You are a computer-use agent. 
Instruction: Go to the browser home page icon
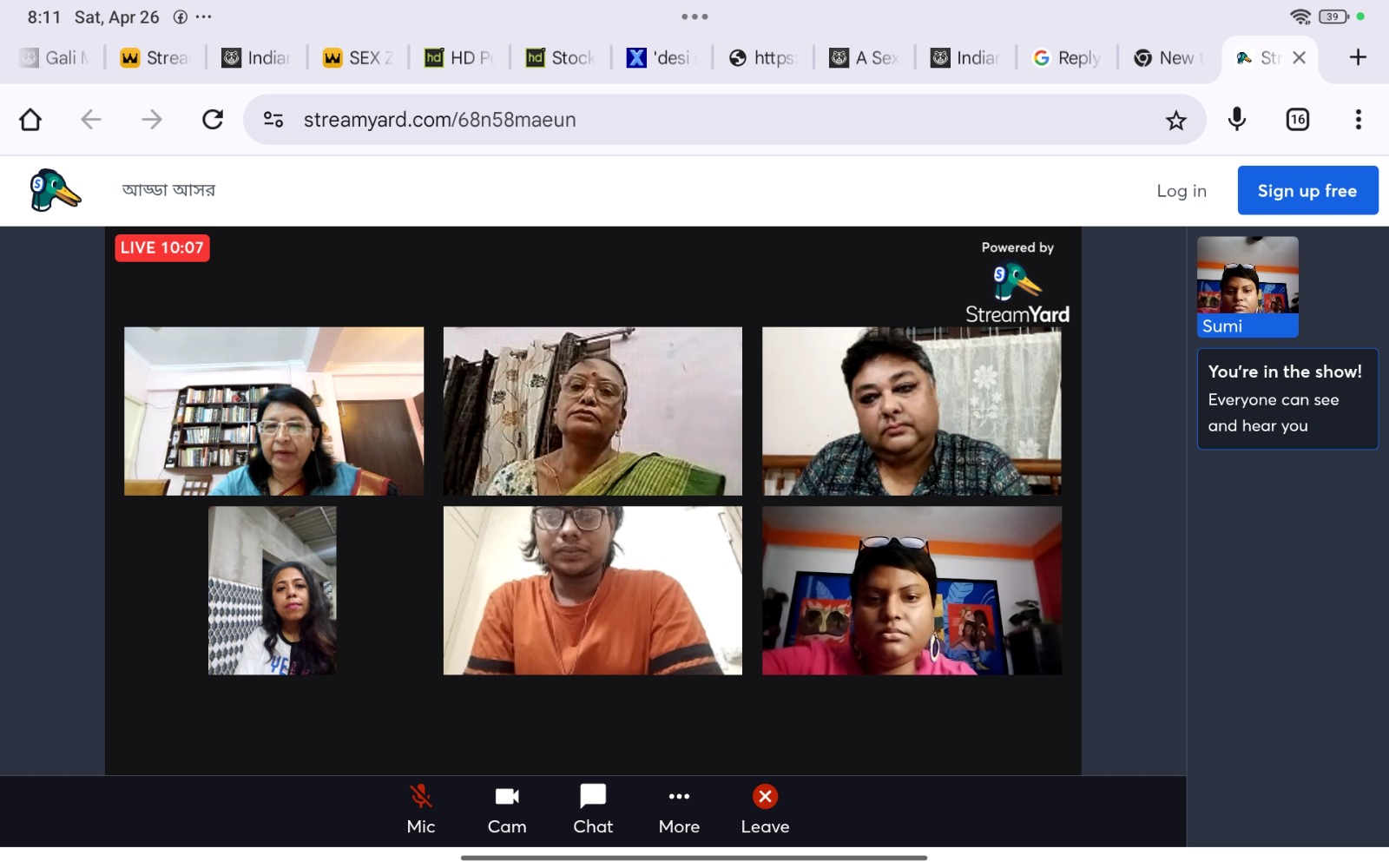(30, 120)
